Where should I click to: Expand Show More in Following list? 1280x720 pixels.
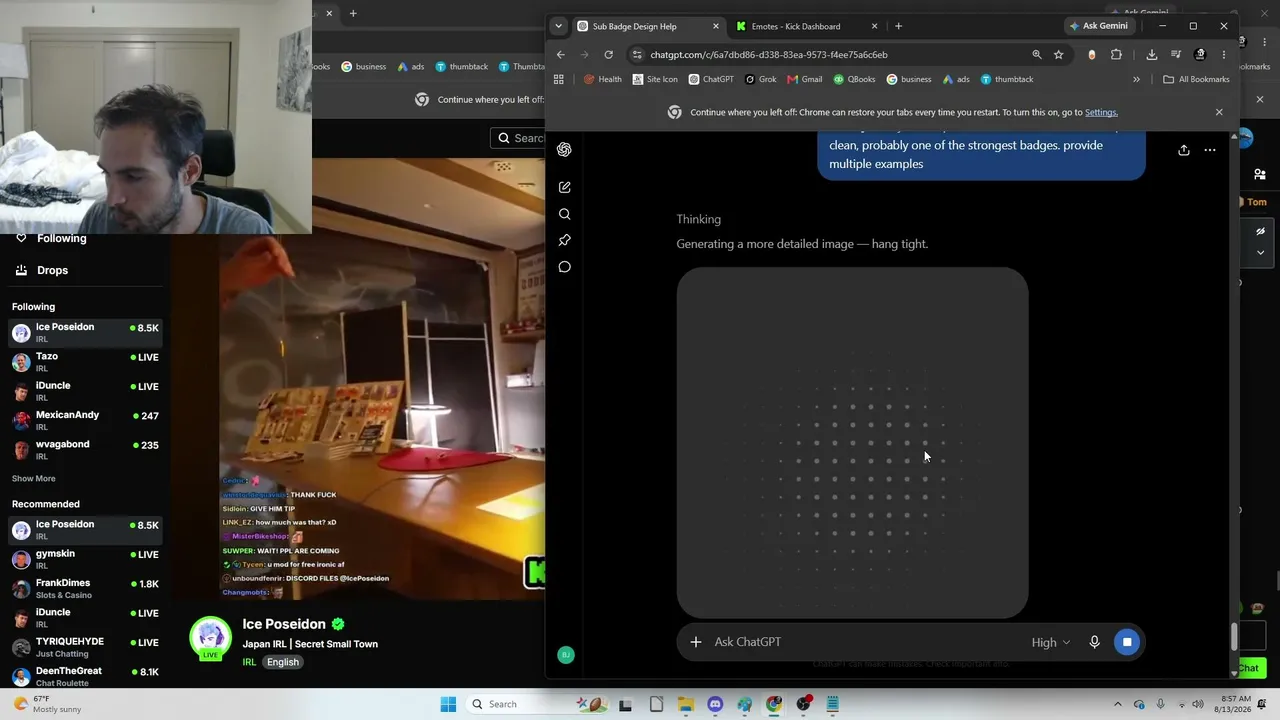[x=33, y=479]
